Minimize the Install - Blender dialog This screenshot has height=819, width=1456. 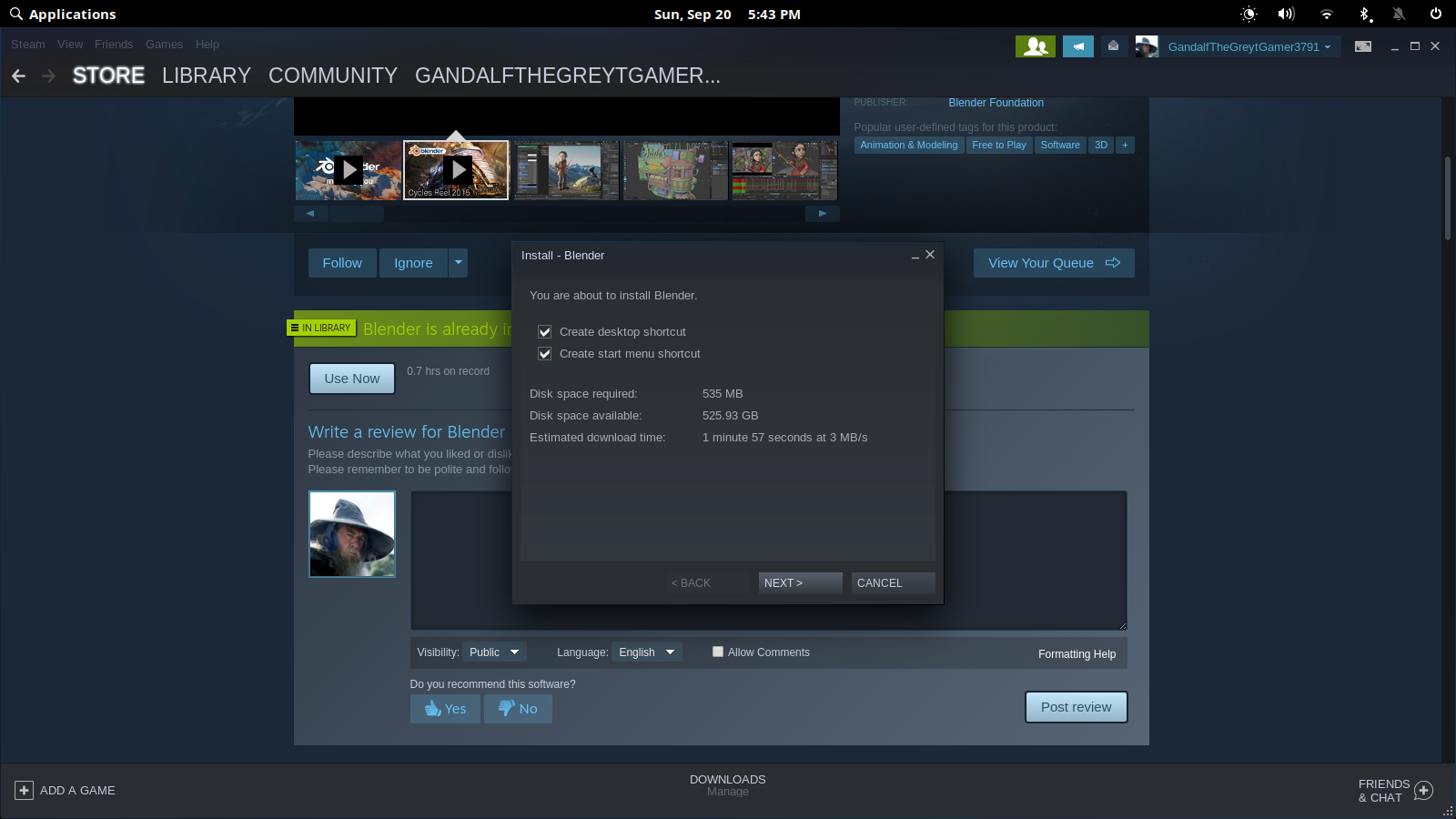click(915, 256)
